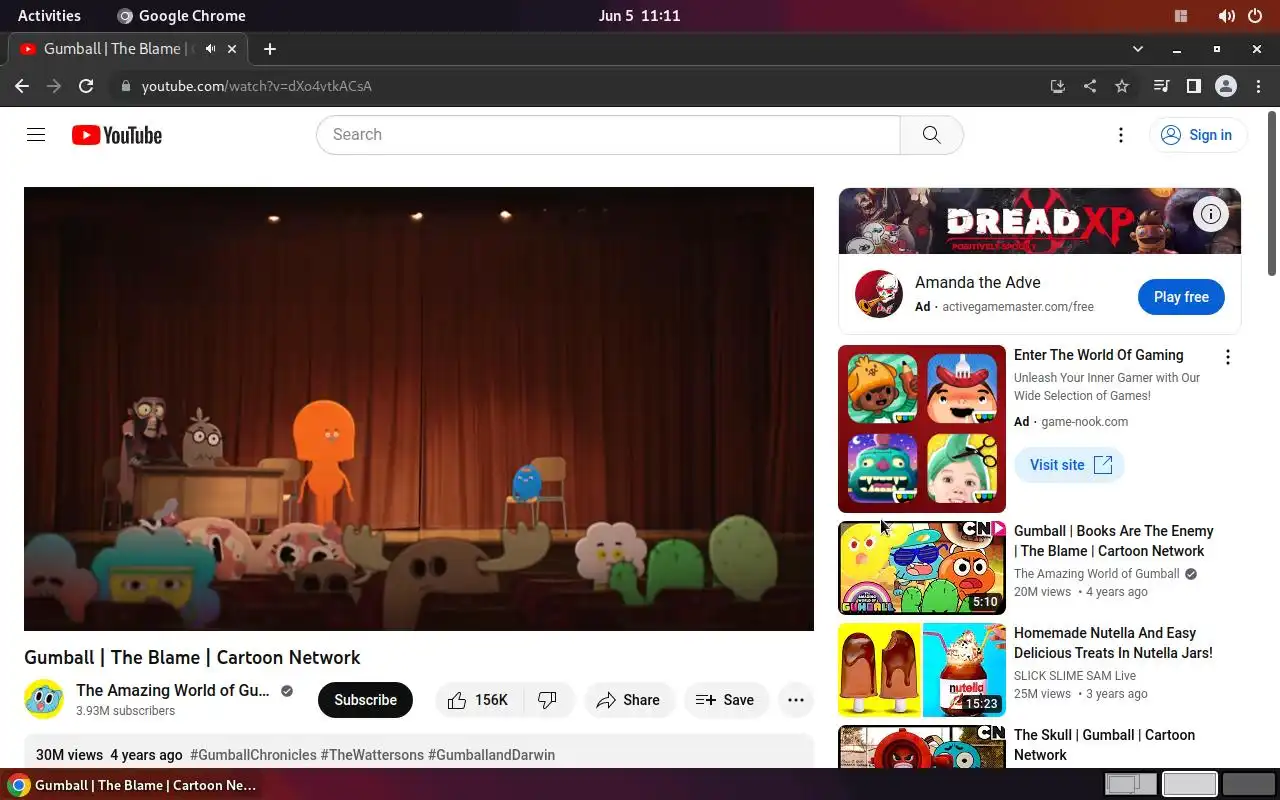Click the page vertical scrollbar
Screen dimensions: 1280x800
1272,195
